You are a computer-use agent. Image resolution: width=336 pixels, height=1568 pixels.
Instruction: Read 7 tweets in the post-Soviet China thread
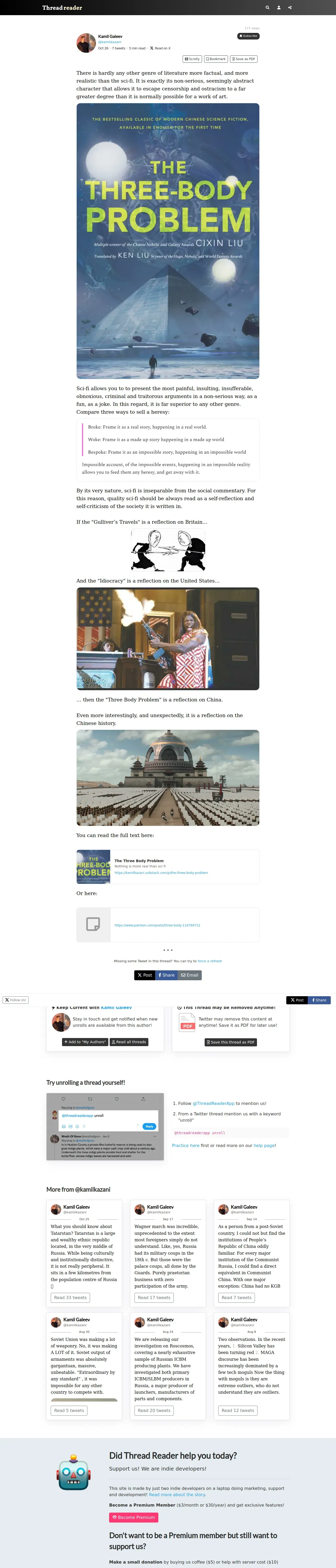click(x=237, y=1298)
